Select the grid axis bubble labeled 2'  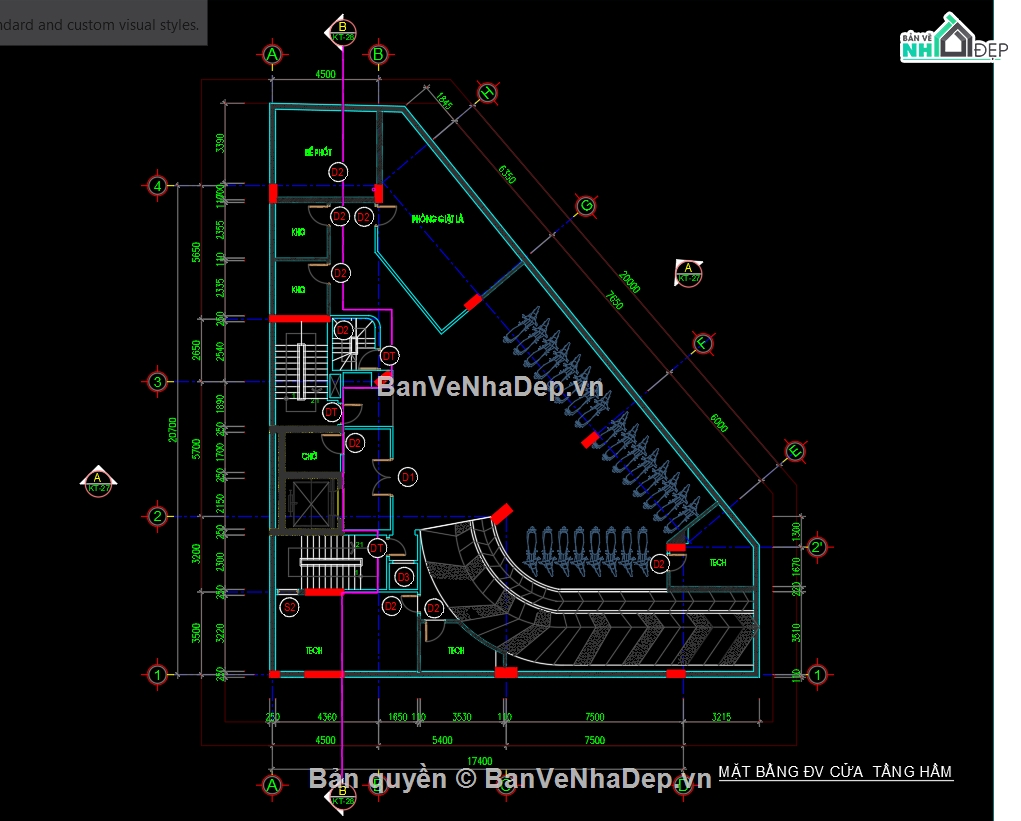pos(817,547)
